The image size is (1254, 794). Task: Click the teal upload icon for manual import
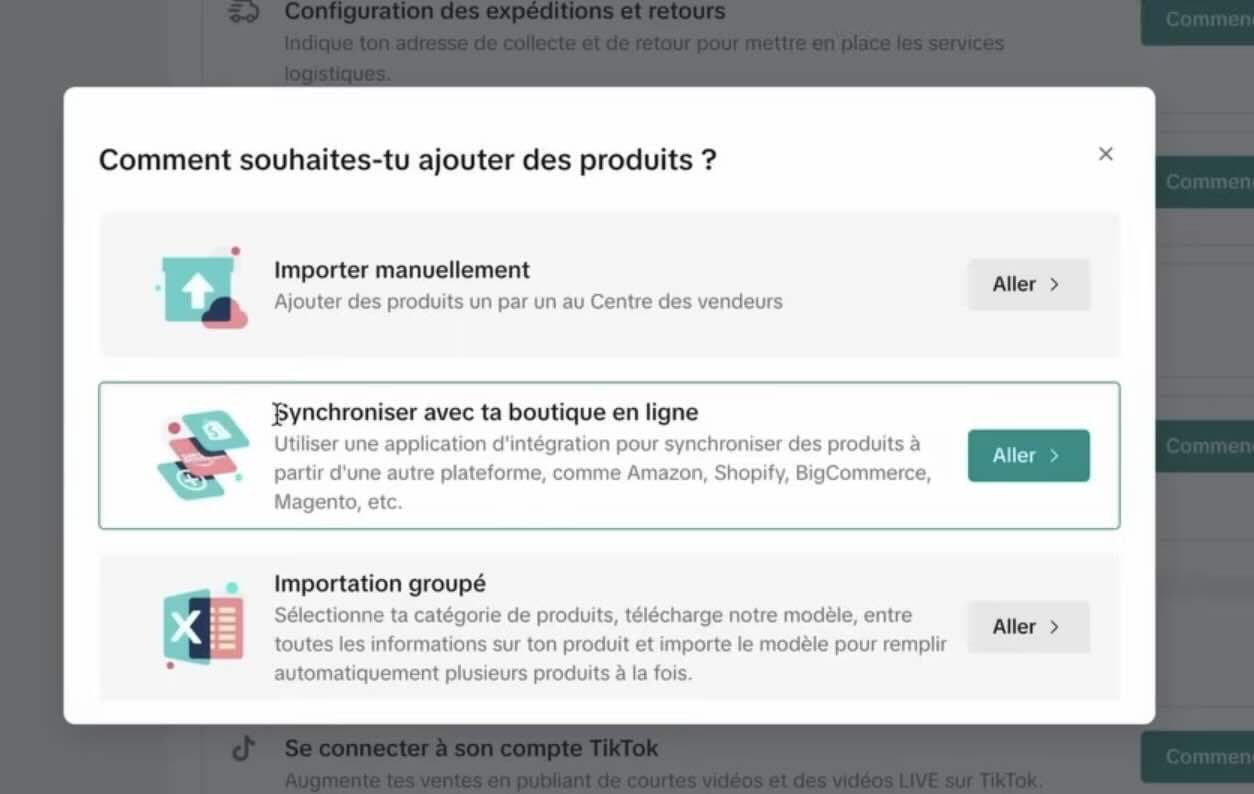pos(200,285)
